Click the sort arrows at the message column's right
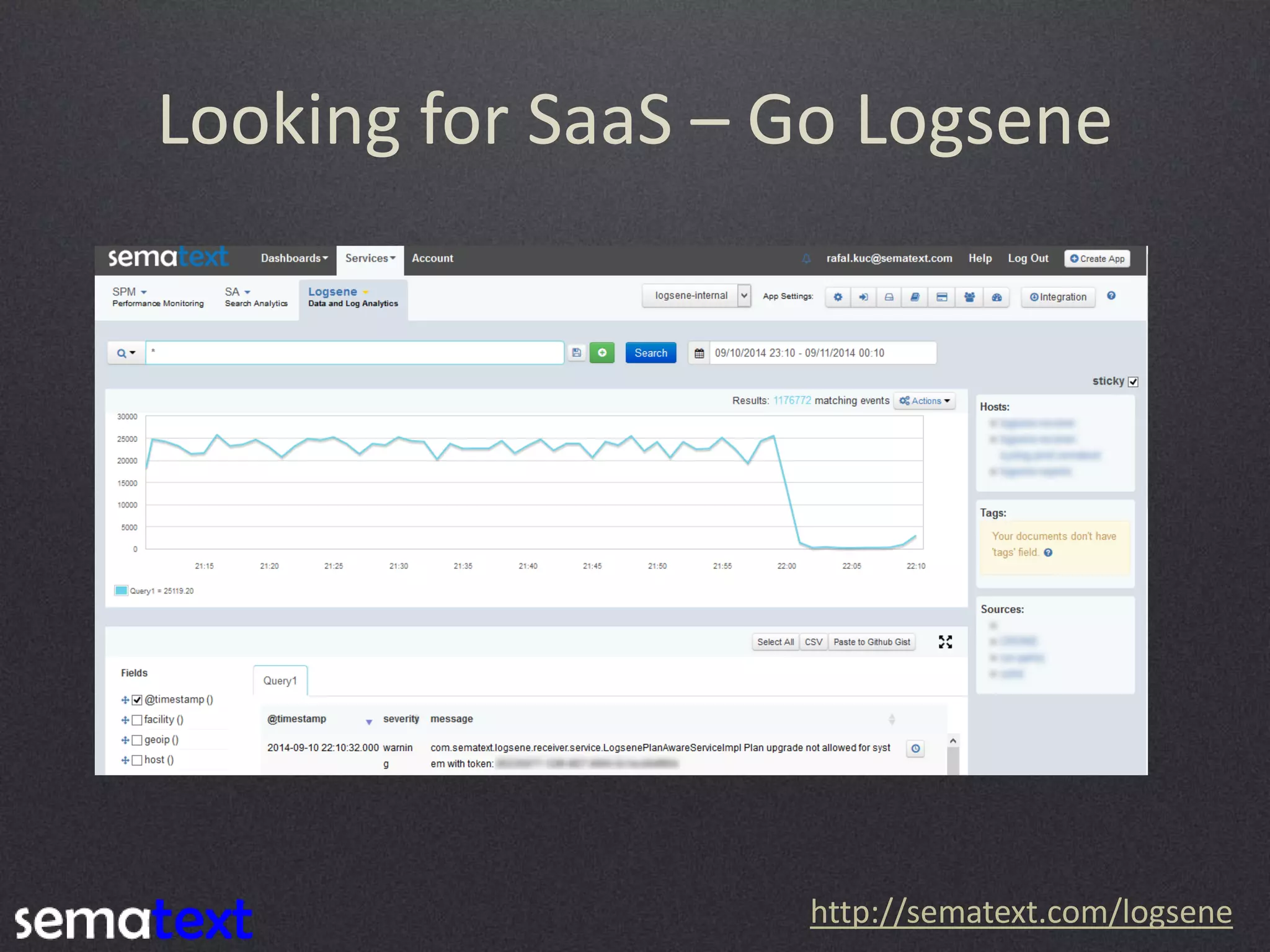This screenshot has width=1270, height=952. (892, 720)
